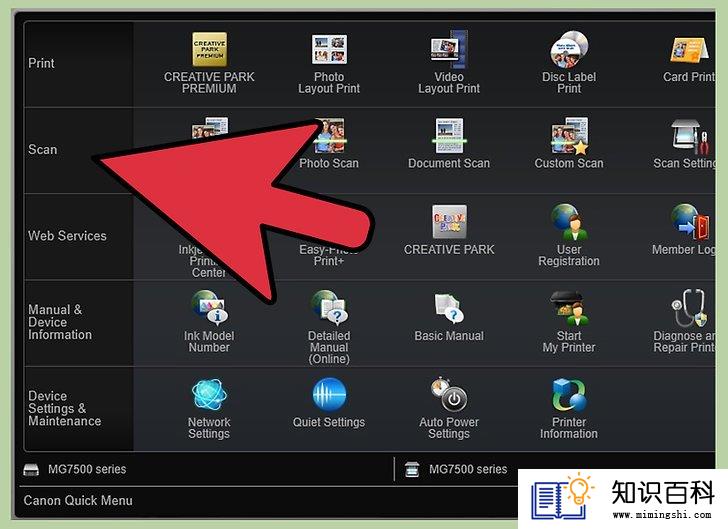
Task: Start Disc Label Print
Action: tap(569, 49)
